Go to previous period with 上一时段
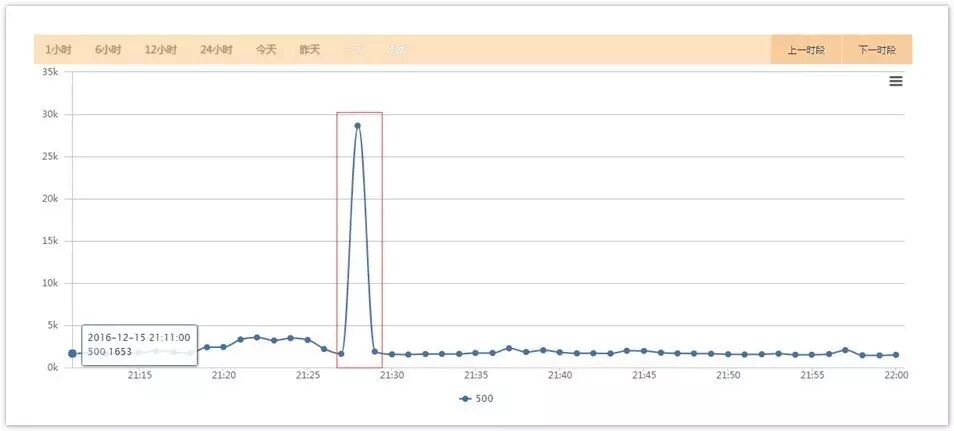Screen dimensions: 954x431 click(x=806, y=50)
